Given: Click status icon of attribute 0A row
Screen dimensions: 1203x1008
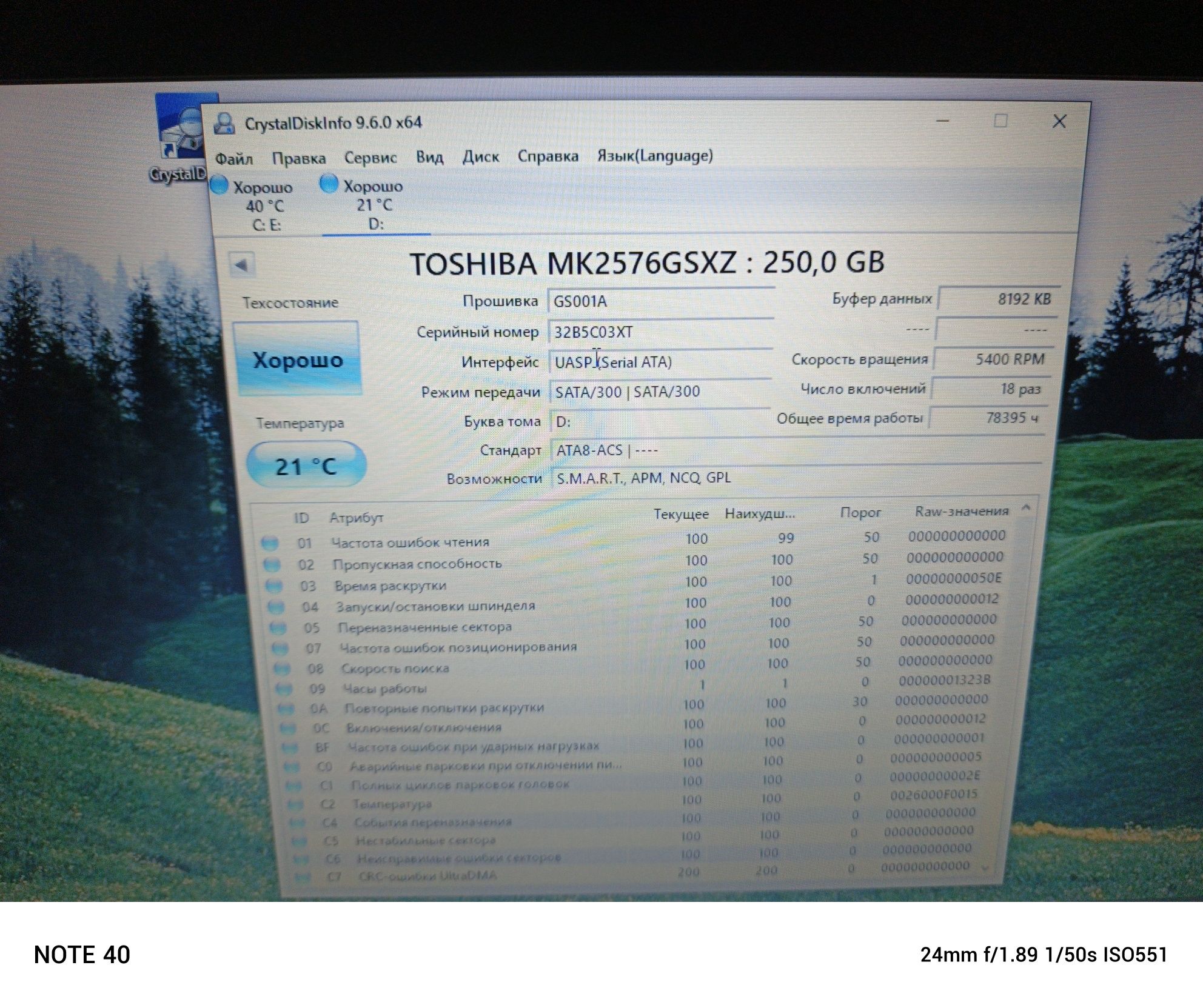Looking at the screenshot, I should (x=286, y=709).
